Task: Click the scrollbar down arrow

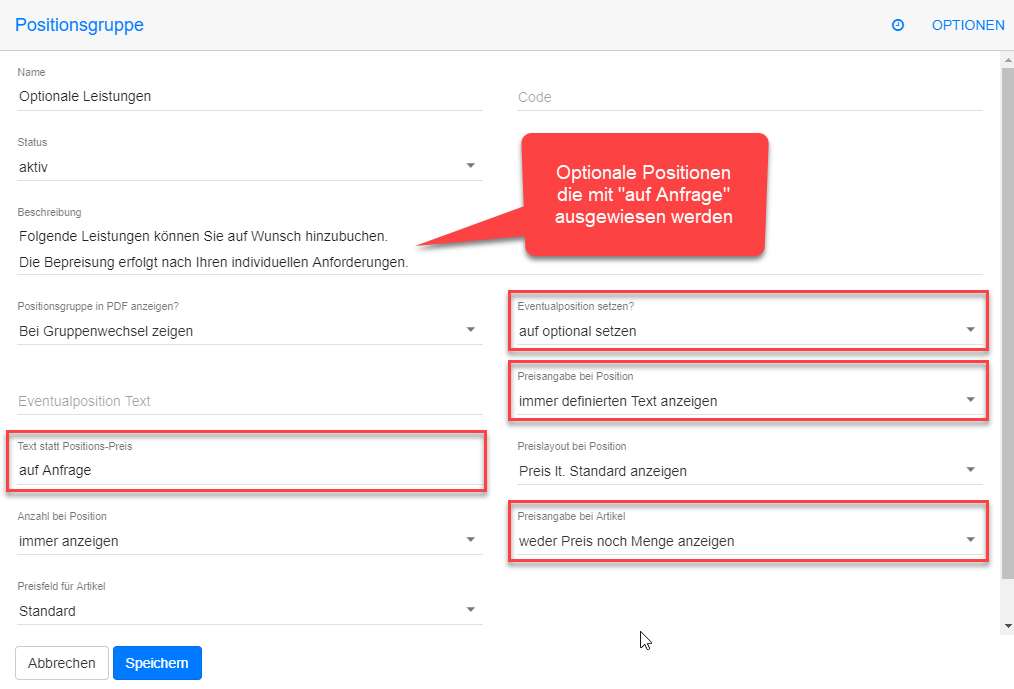Action: [1008, 626]
